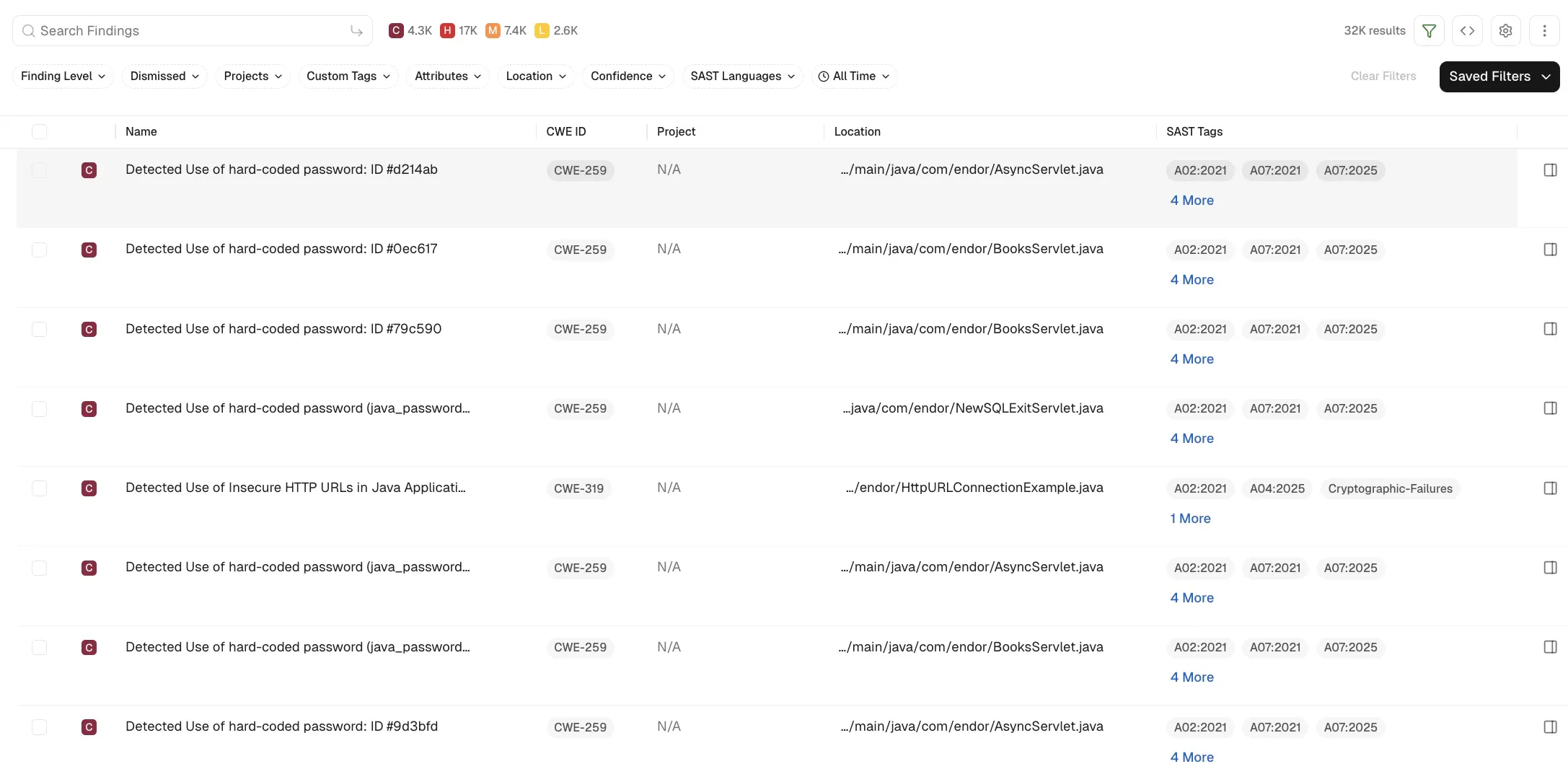Focus the Search Findings field
1568x782 pixels.
pos(193,31)
